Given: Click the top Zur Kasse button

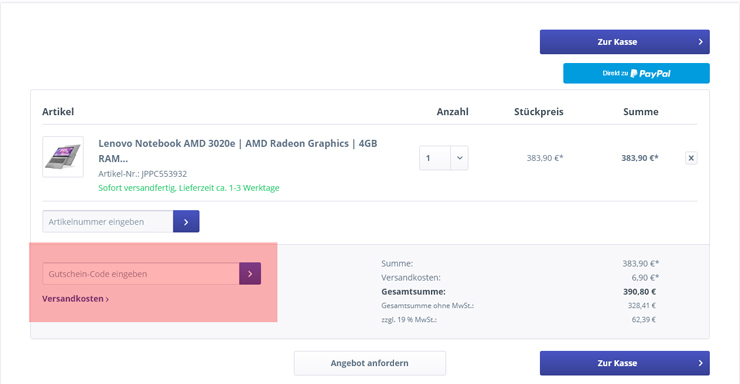Looking at the screenshot, I should coord(624,42).
